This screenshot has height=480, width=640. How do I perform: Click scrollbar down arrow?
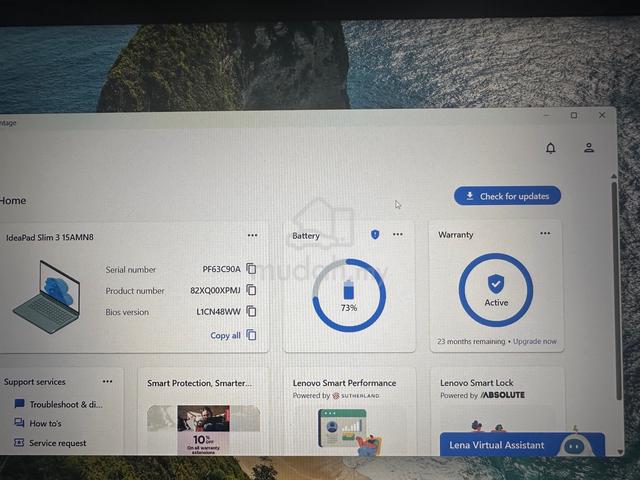[x=620, y=452]
